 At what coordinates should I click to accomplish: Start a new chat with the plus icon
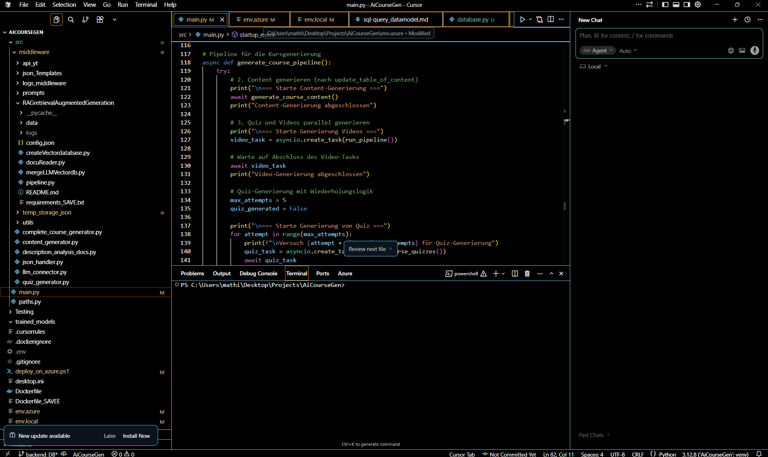coord(734,19)
